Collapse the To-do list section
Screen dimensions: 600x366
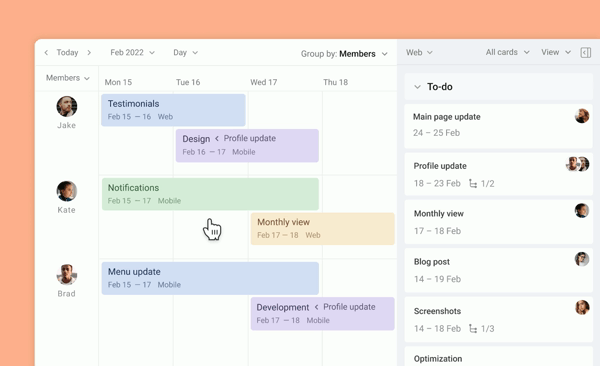(417, 87)
